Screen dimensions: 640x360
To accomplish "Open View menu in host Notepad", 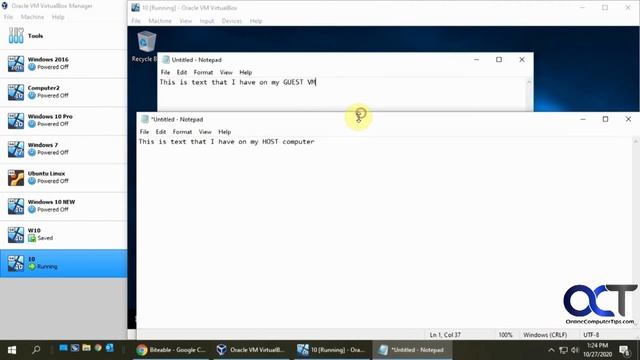I will click(205, 132).
